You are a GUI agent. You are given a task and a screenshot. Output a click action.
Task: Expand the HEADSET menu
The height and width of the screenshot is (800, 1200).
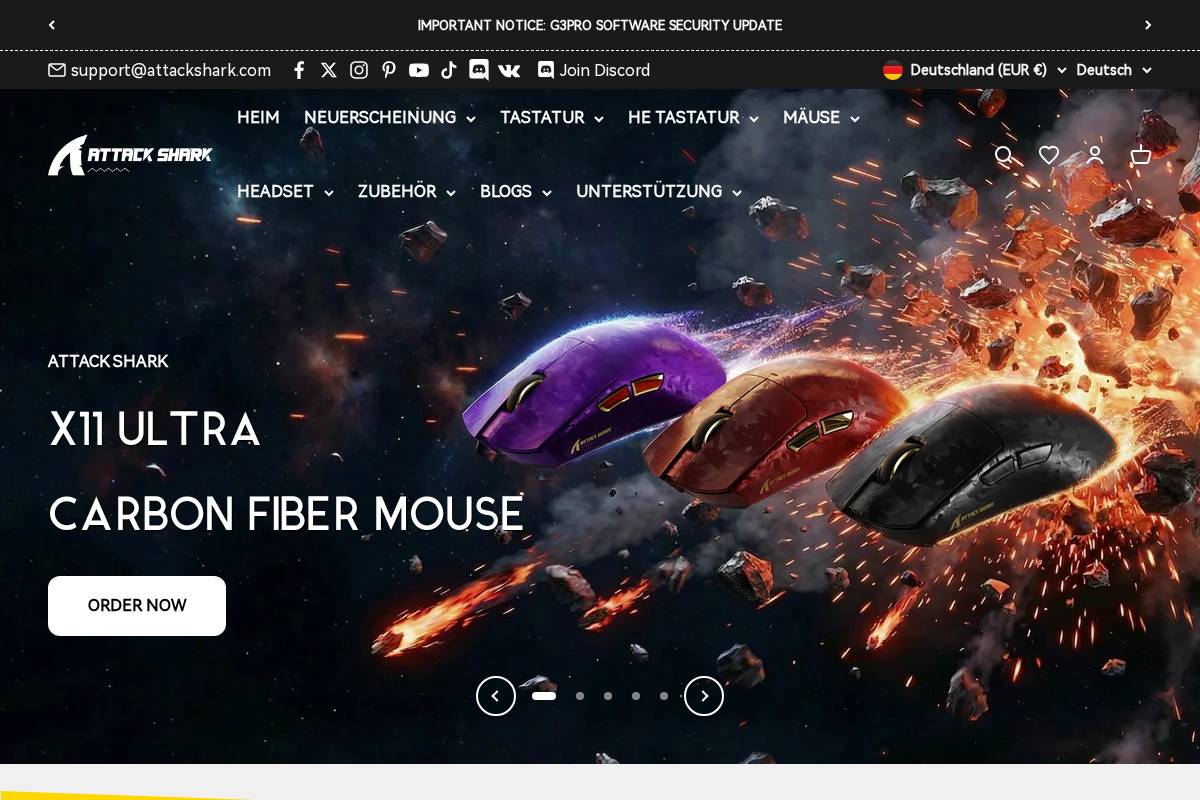point(285,192)
